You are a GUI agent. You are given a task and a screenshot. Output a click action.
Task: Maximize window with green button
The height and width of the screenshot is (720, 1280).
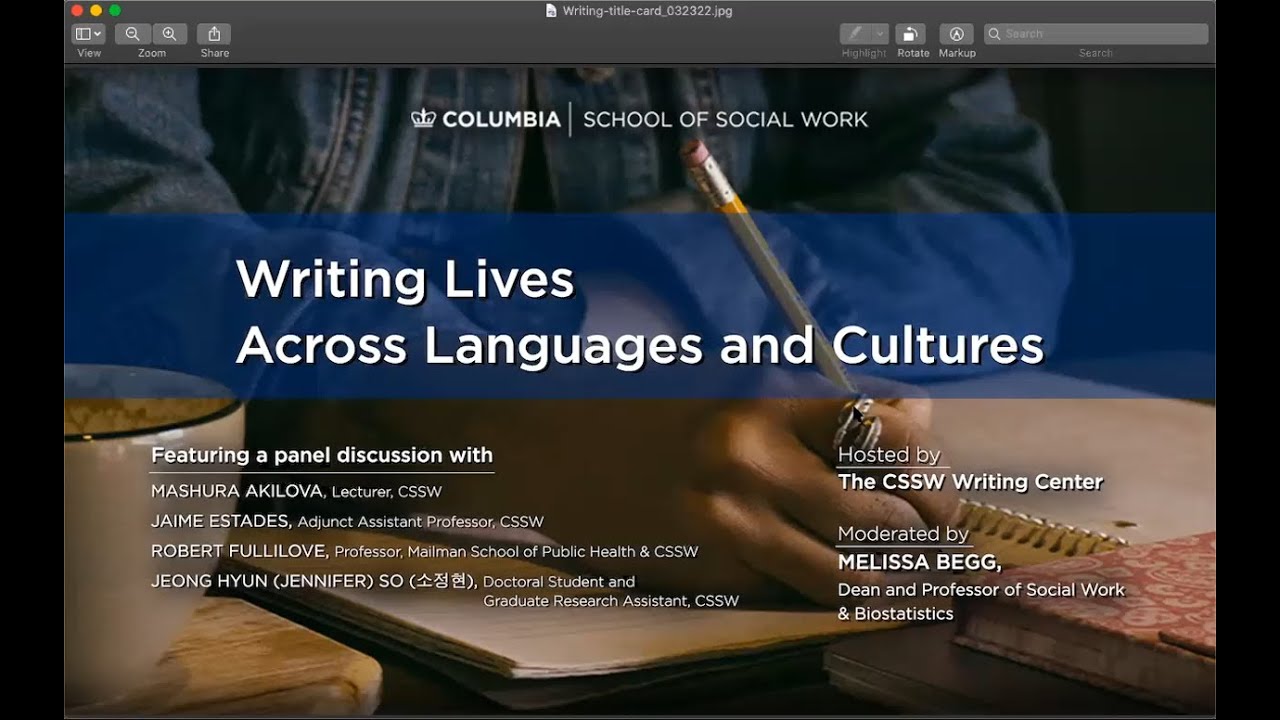(115, 10)
